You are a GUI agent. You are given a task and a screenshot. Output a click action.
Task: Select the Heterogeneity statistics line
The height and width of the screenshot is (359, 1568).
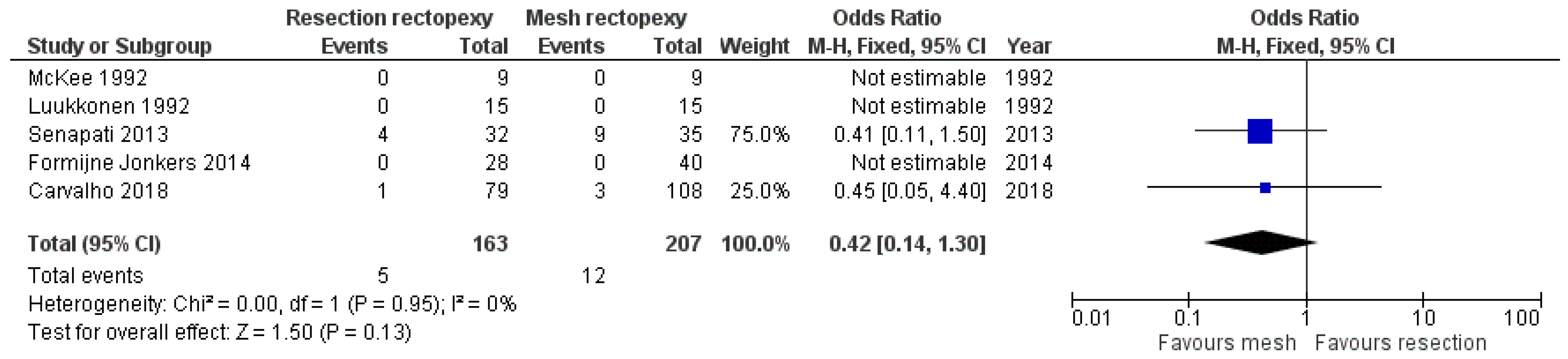tap(272, 304)
